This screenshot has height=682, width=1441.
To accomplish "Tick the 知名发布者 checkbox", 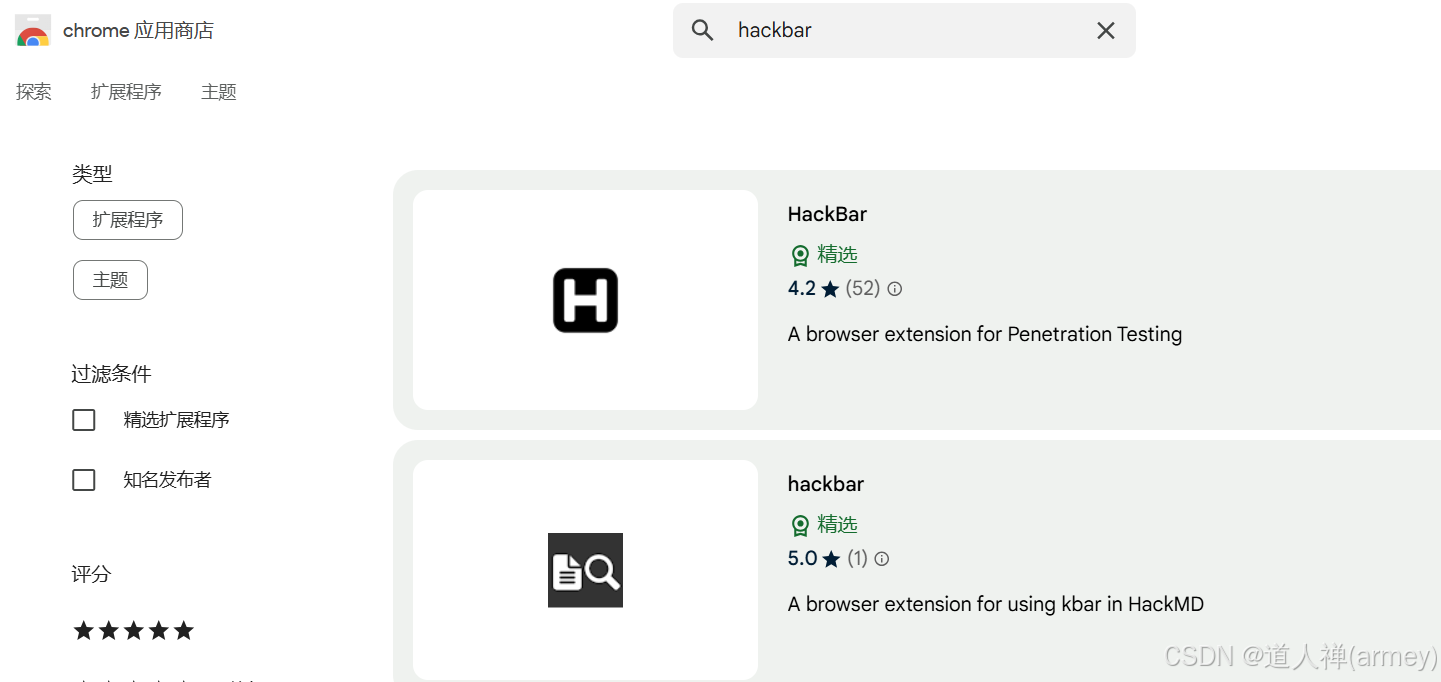I will 84,480.
